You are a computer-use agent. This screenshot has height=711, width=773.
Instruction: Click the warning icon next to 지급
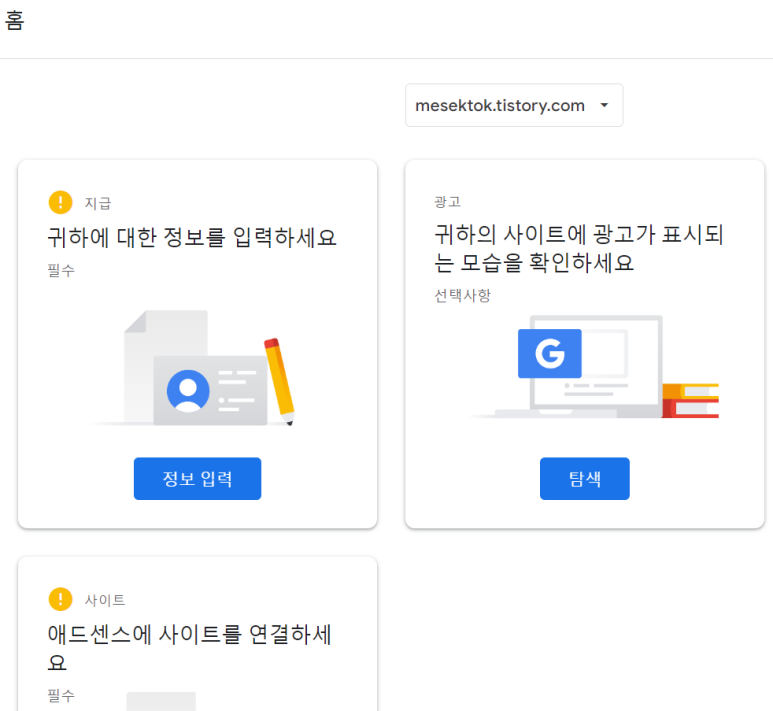pos(61,202)
